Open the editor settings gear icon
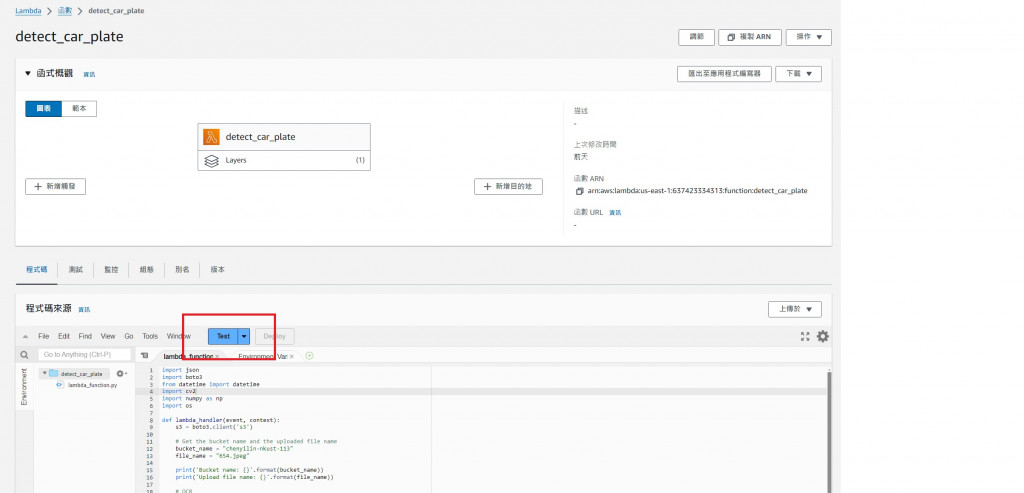The height and width of the screenshot is (493, 1024). [823, 336]
